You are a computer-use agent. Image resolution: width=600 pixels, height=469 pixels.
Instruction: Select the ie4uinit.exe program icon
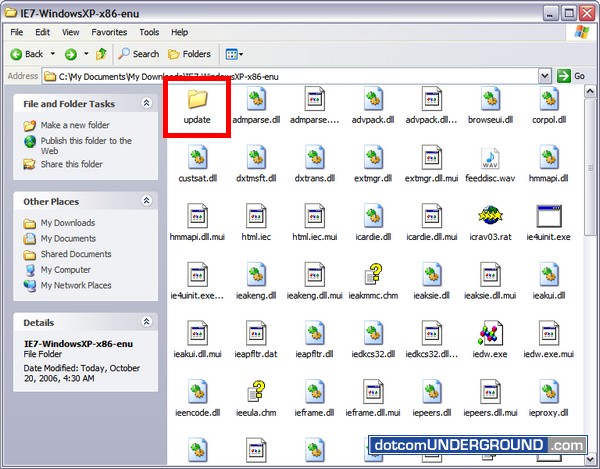coord(549,216)
